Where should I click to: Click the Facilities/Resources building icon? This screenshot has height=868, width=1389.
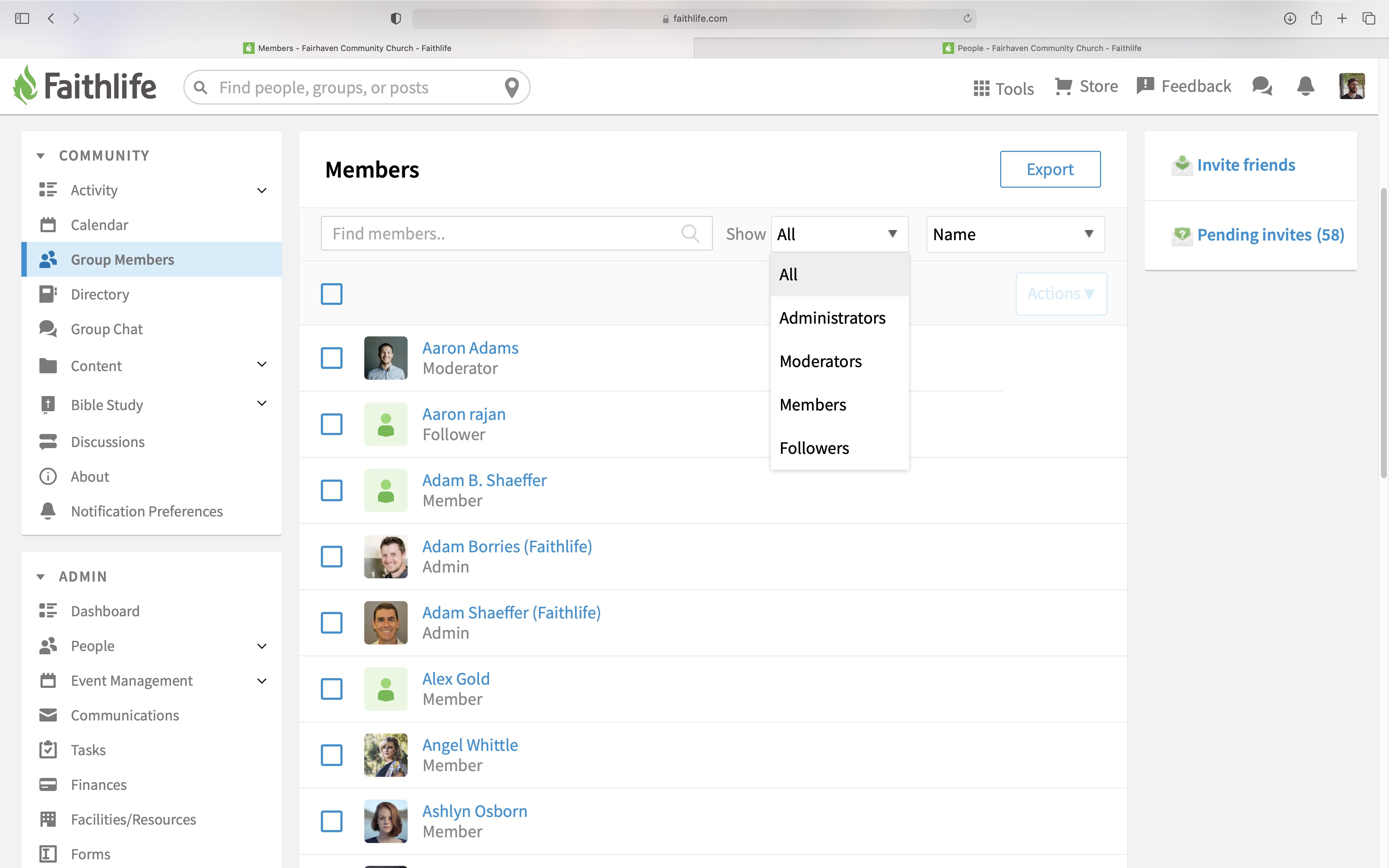(x=48, y=819)
